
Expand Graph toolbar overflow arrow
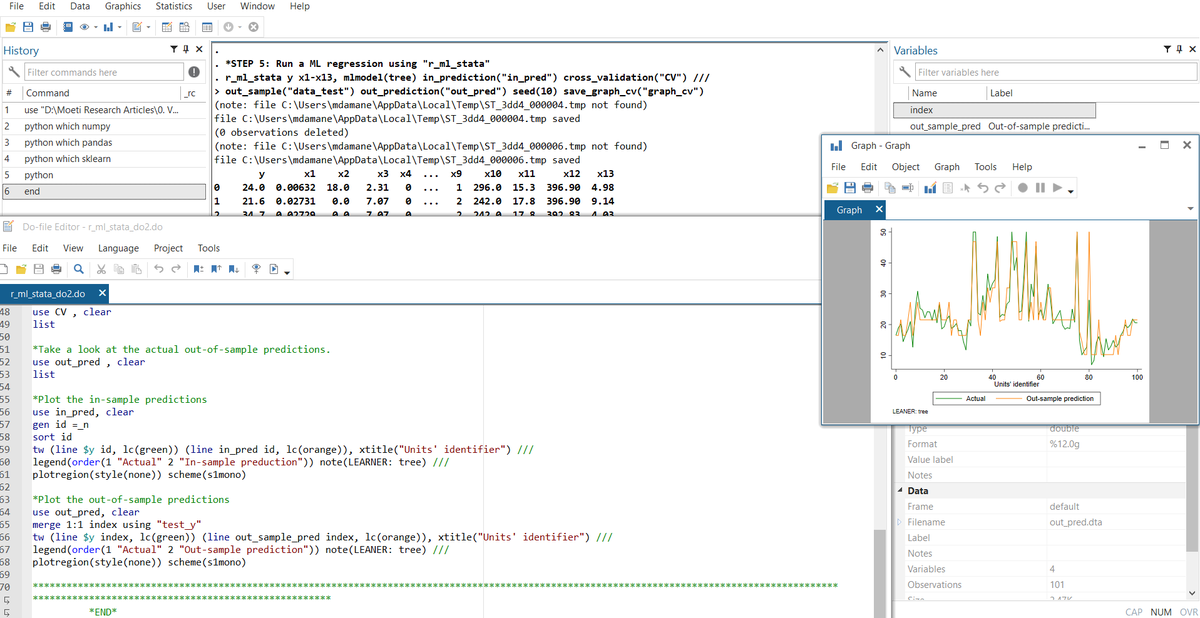[x=1069, y=191]
